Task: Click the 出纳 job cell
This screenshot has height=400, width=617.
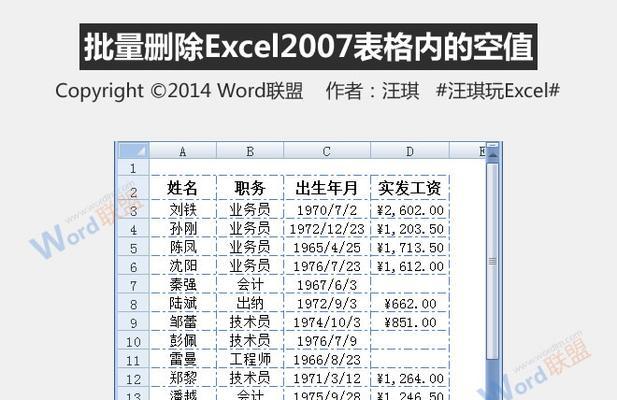Action: [x=250, y=303]
